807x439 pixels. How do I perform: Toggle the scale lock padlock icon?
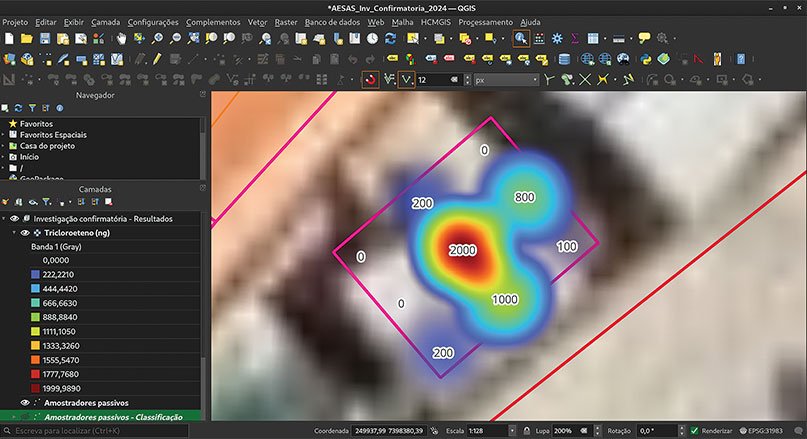527,430
